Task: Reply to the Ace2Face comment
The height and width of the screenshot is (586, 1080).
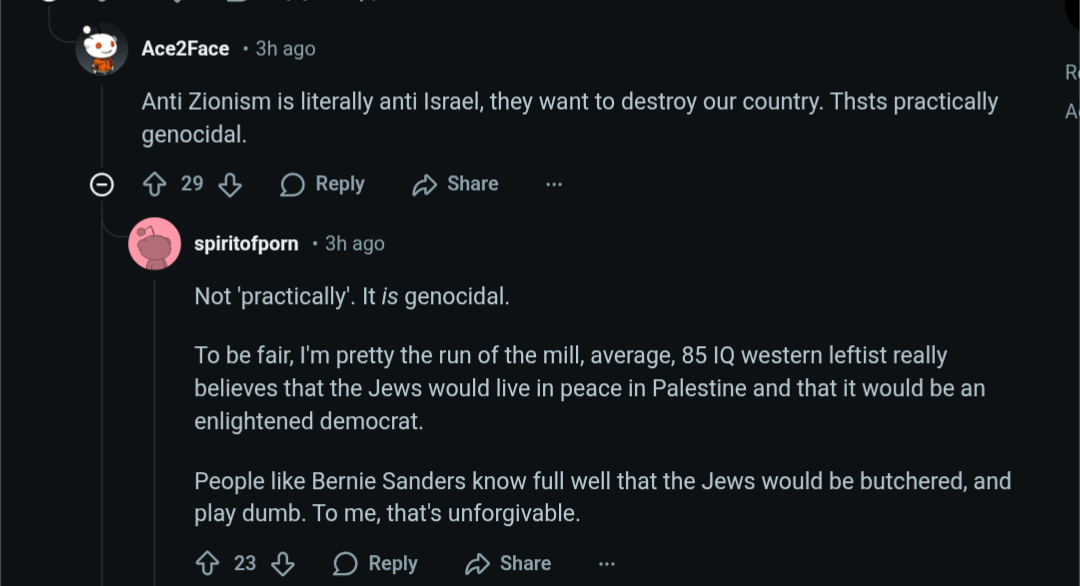Action: pyautogui.click(x=323, y=184)
